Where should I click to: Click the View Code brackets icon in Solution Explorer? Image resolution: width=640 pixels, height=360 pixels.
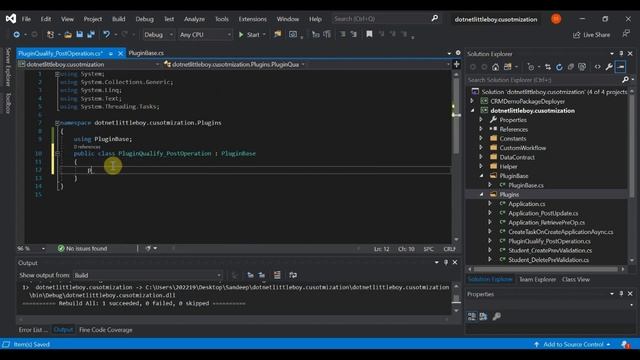(x=598, y=67)
